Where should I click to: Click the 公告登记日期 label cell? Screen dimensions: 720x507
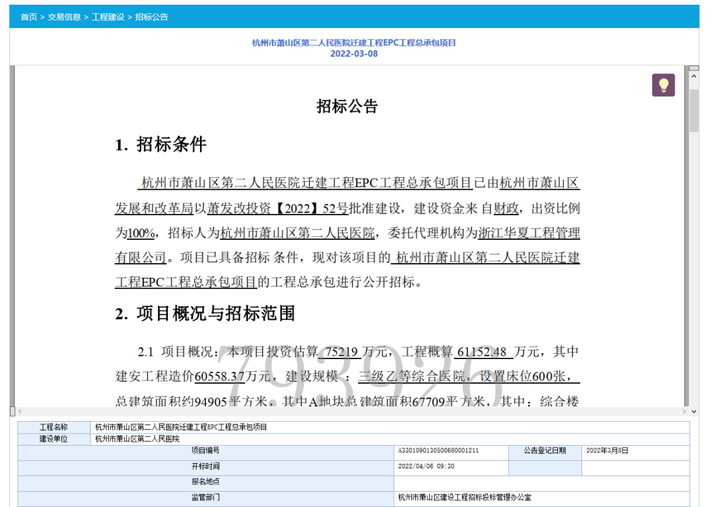click(545, 451)
